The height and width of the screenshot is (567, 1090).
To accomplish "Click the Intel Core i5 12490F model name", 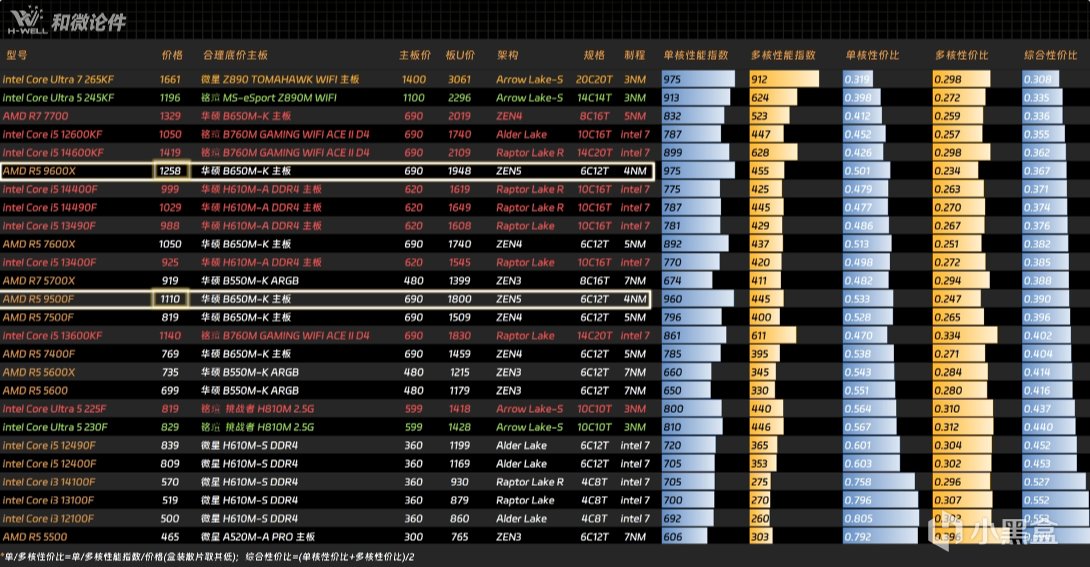I will point(49,445).
